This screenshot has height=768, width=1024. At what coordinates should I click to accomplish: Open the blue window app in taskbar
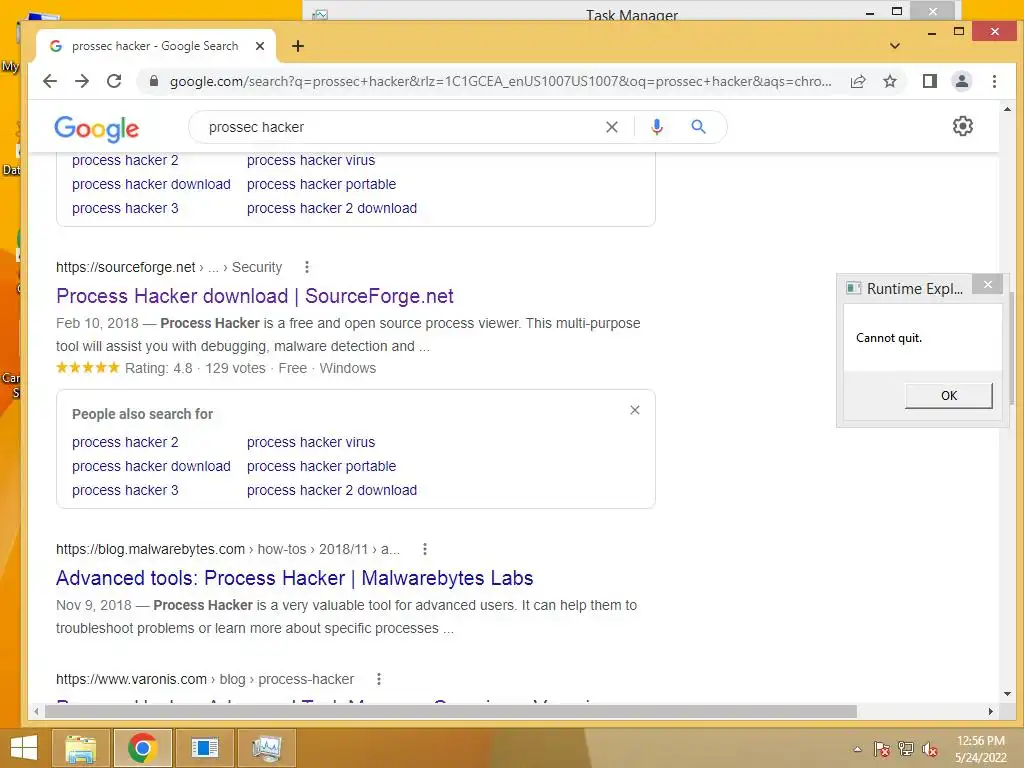[x=204, y=748]
